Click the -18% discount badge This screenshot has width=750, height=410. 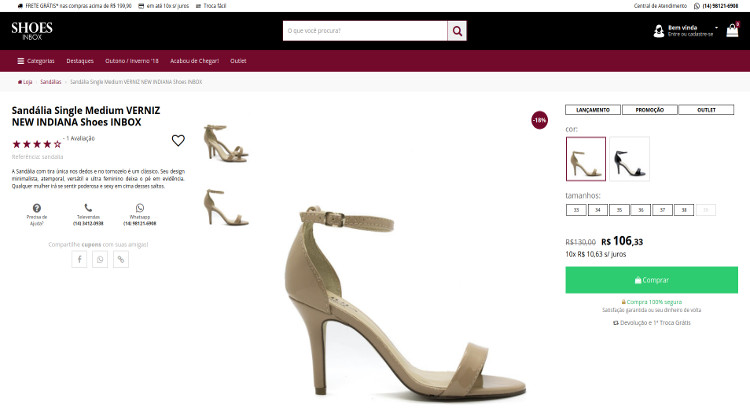(x=540, y=120)
